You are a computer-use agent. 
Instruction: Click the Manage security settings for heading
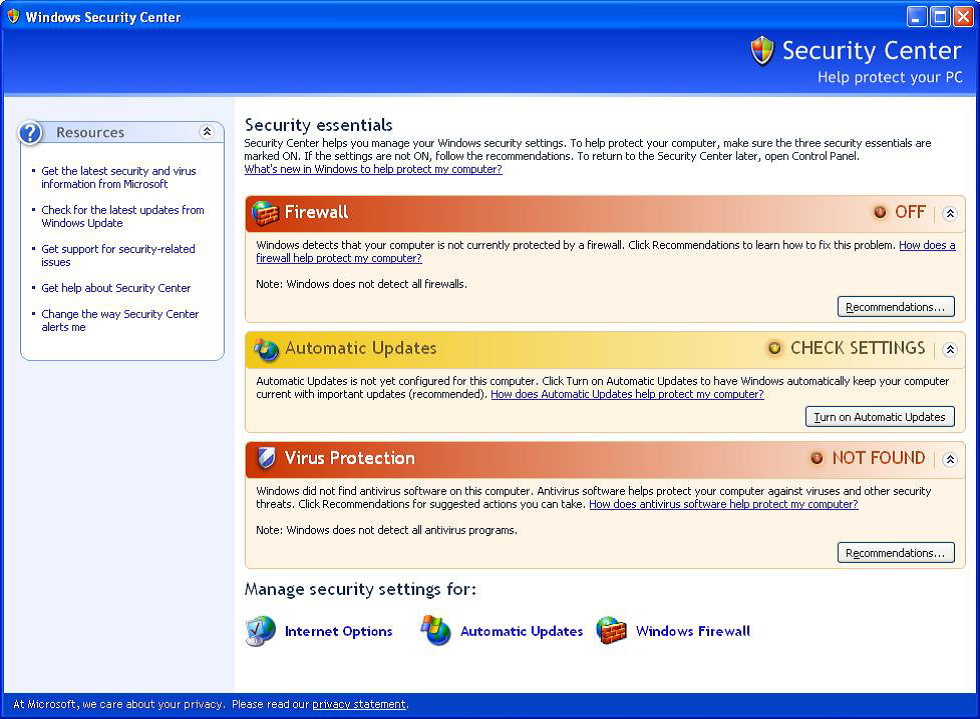coord(360,590)
